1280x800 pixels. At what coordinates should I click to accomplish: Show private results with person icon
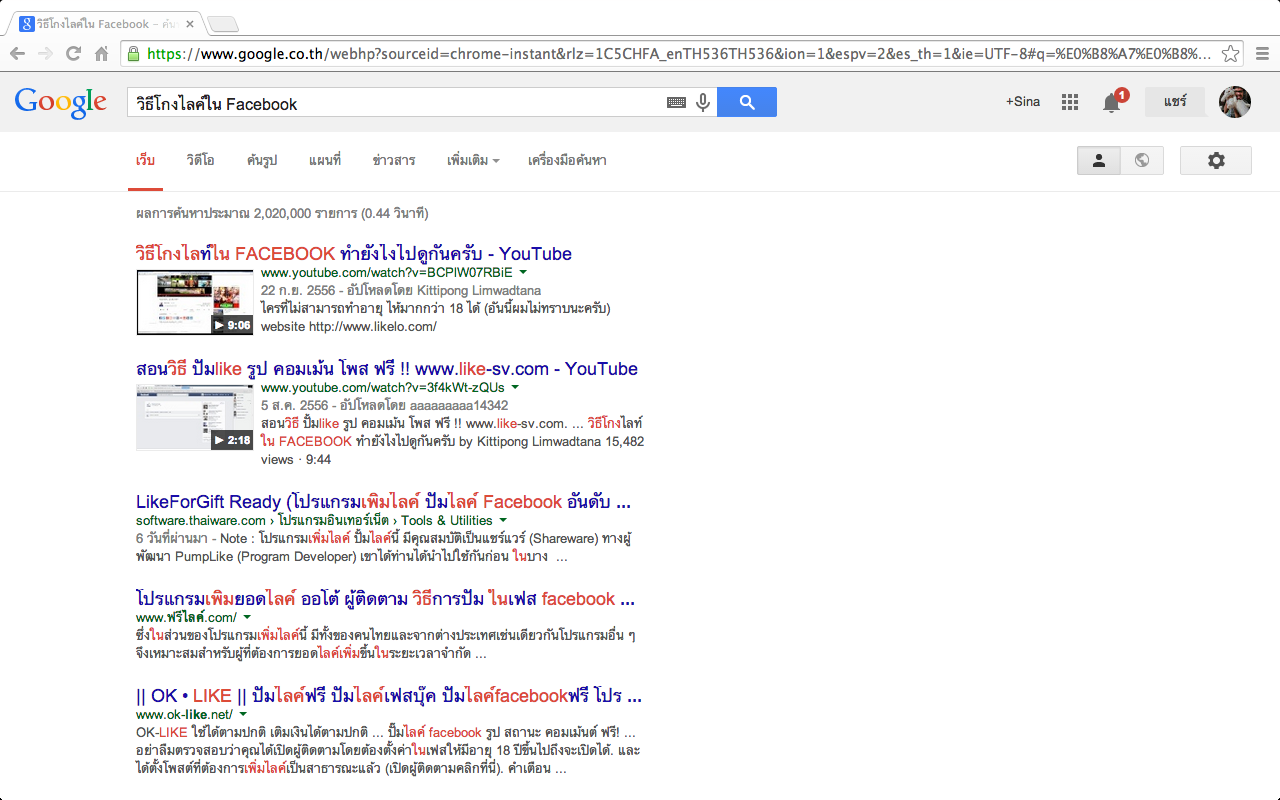pyautogui.click(x=1099, y=160)
